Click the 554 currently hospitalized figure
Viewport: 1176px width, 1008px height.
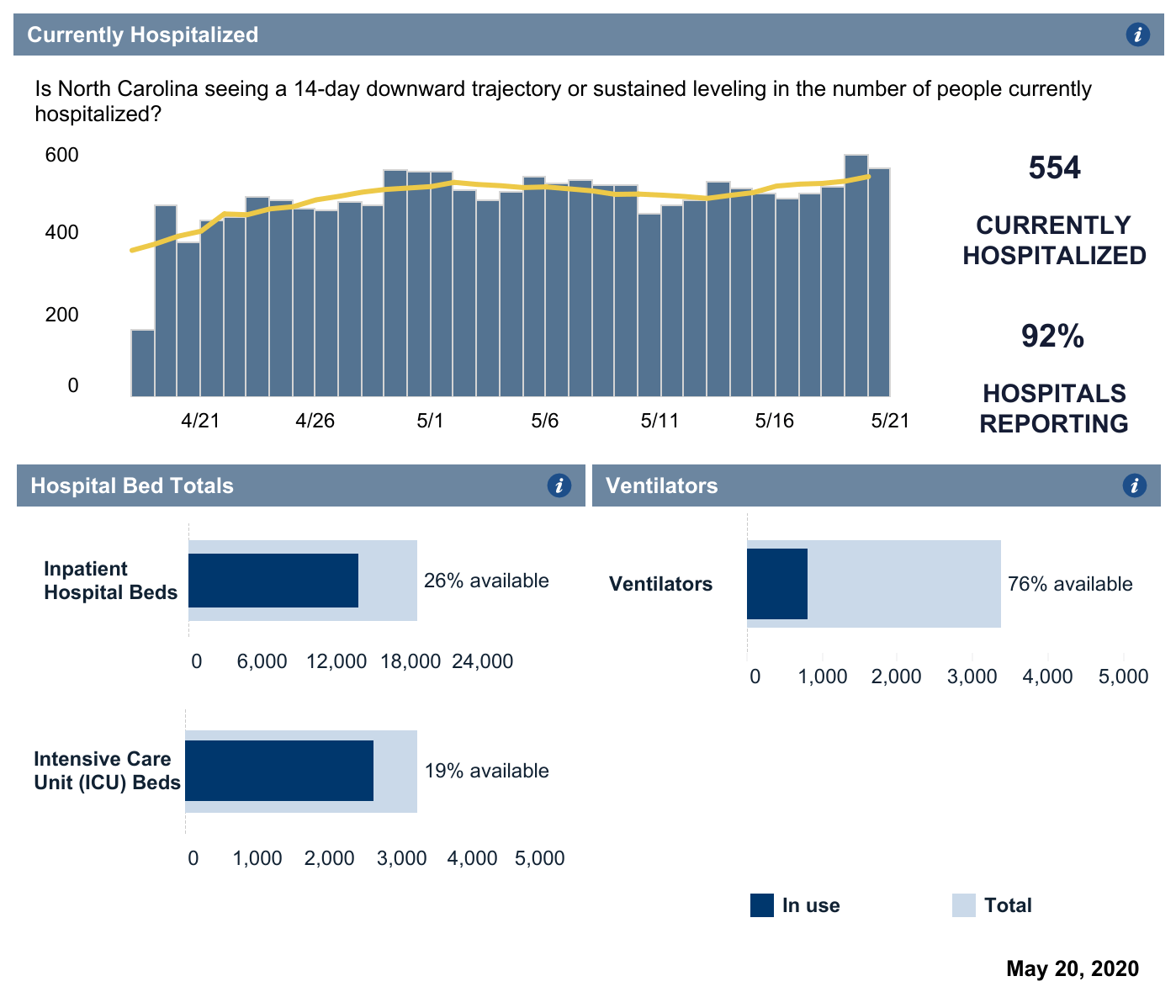(x=1054, y=168)
